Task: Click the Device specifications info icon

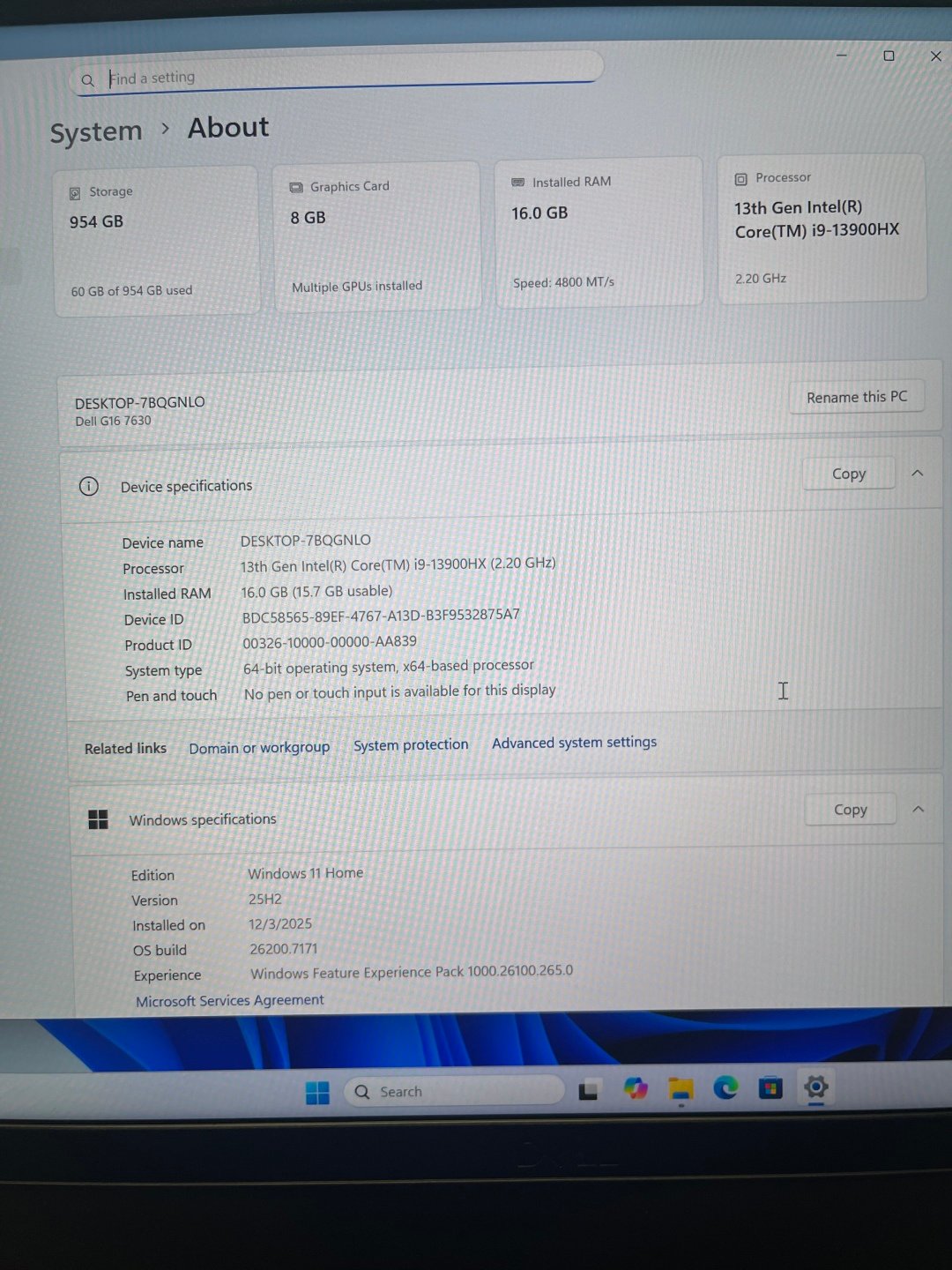Action: (x=88, y=486)
